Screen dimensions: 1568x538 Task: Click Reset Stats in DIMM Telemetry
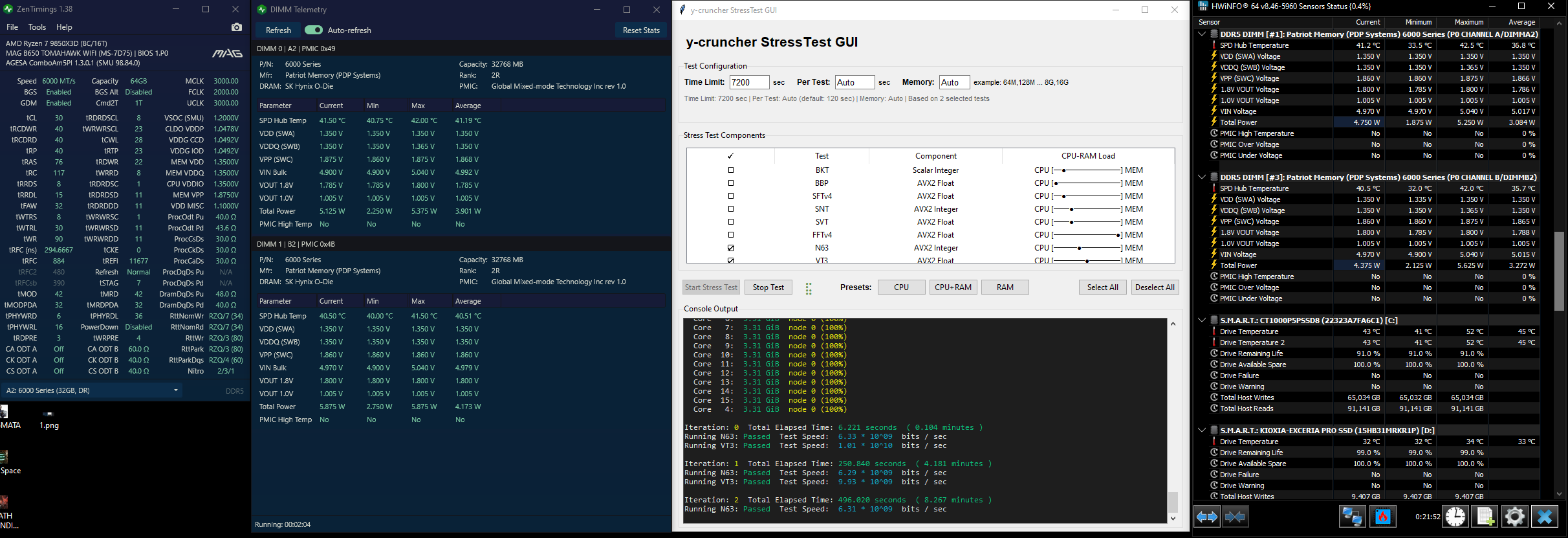(x=641, y=30)
